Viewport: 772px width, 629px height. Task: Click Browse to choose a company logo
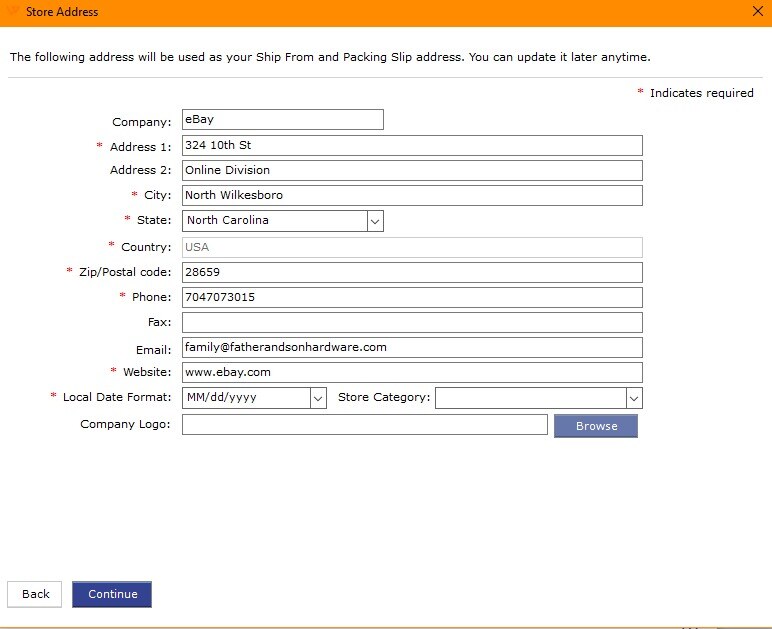[x=596, y=426]
